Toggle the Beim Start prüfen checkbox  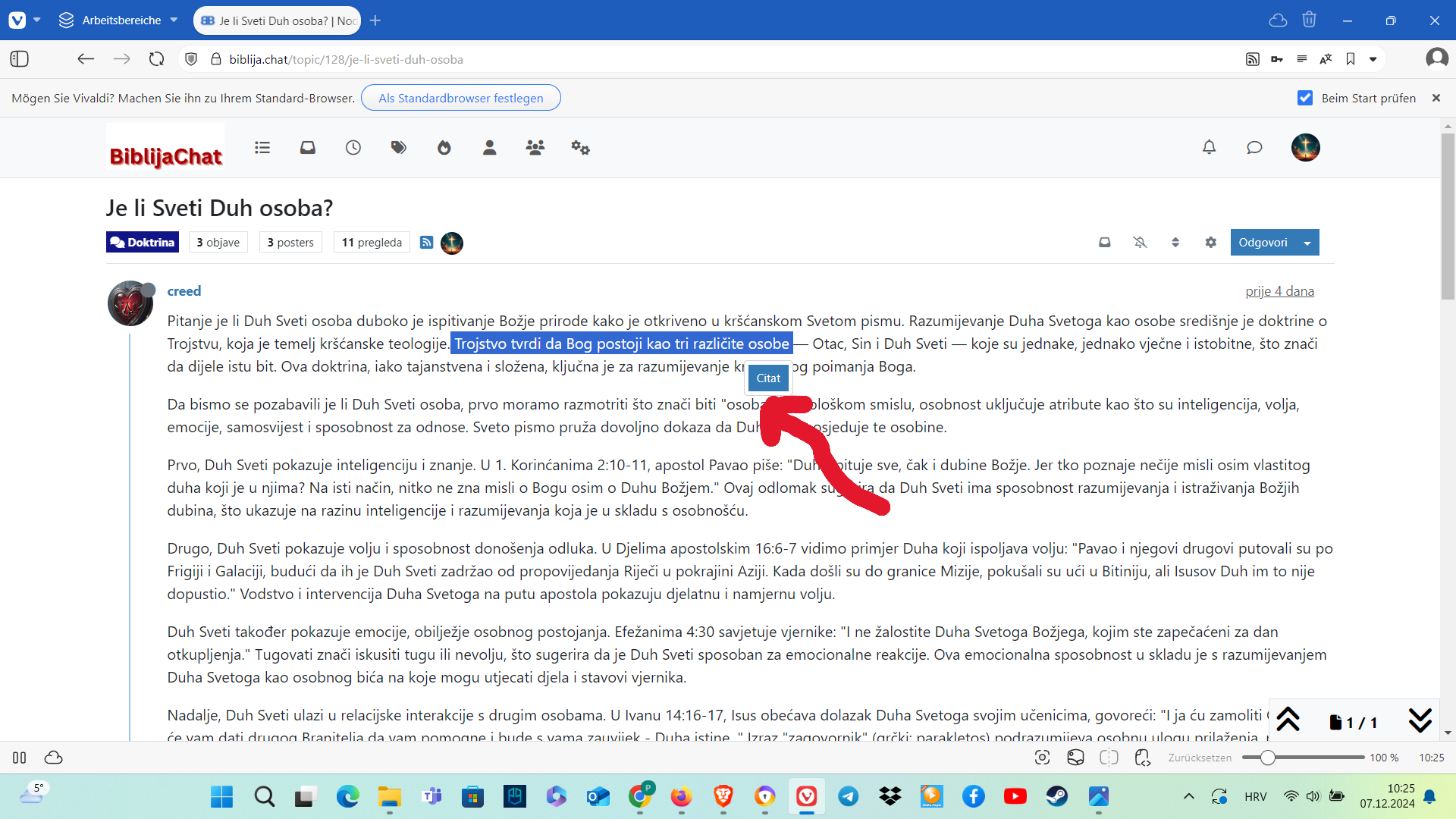(1305, 98)
